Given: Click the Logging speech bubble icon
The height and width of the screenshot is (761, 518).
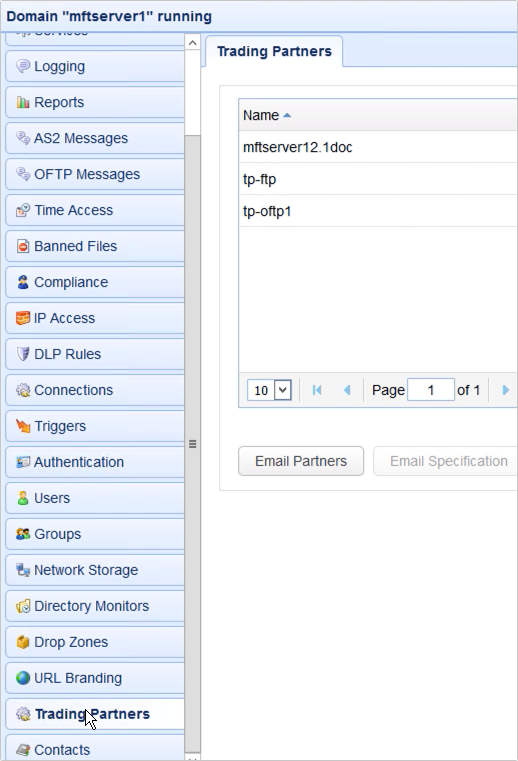Looking at the screenshot, I should 23,66.
